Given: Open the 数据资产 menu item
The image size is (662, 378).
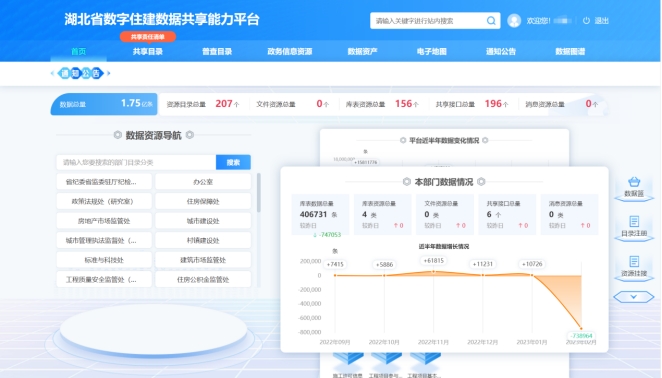Looking at the screenshot, I should [x=362, y=52].
